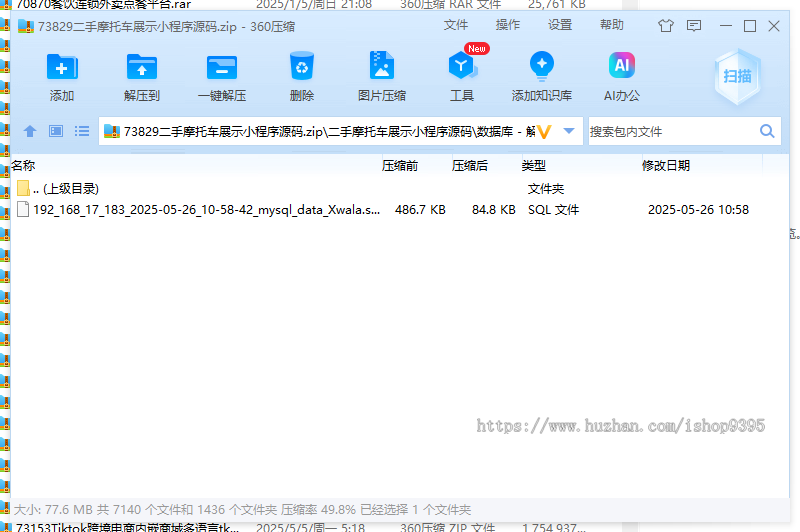Click the 文件夹 type cell of parent directory
The image size is (800, 532).
click(x=545, y=189)
